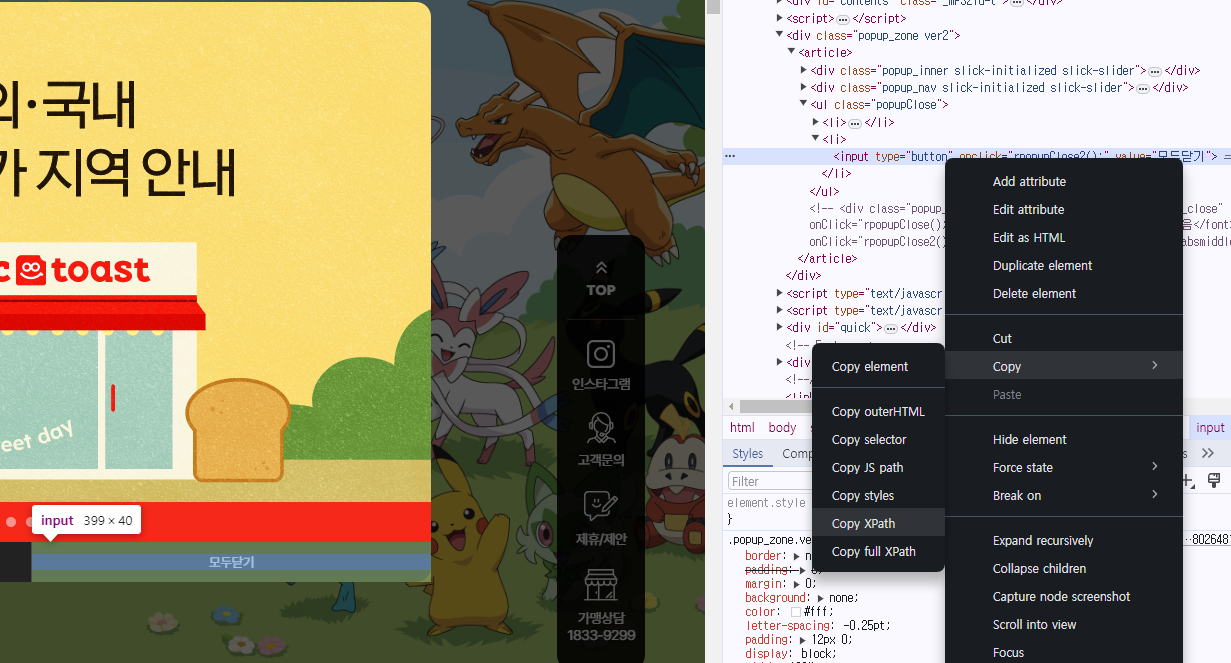Expand the background CSS property triangle
Viewport: 1231px width, 663px height.
(x=822, y=598)
